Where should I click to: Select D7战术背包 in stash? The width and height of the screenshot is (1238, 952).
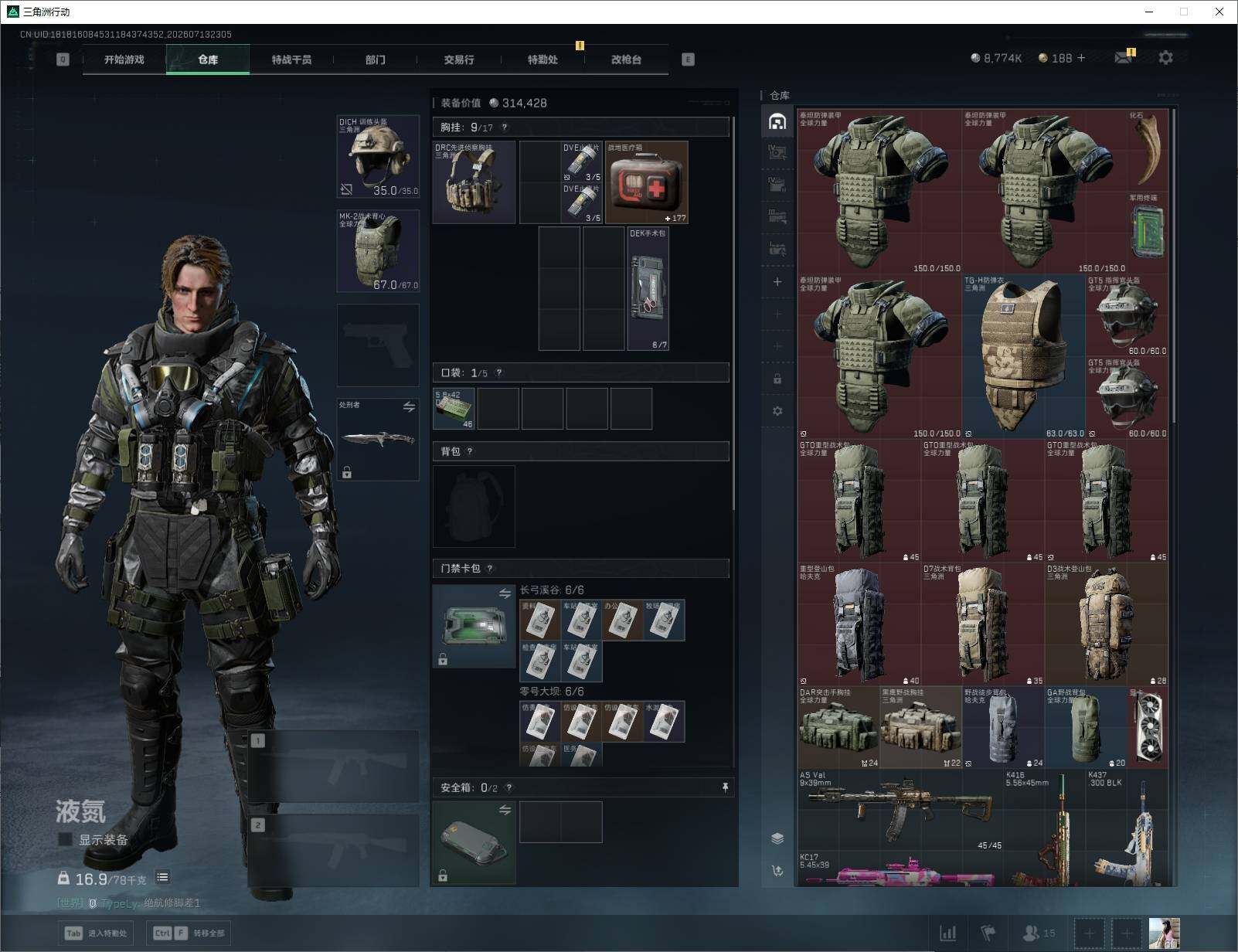983,624
